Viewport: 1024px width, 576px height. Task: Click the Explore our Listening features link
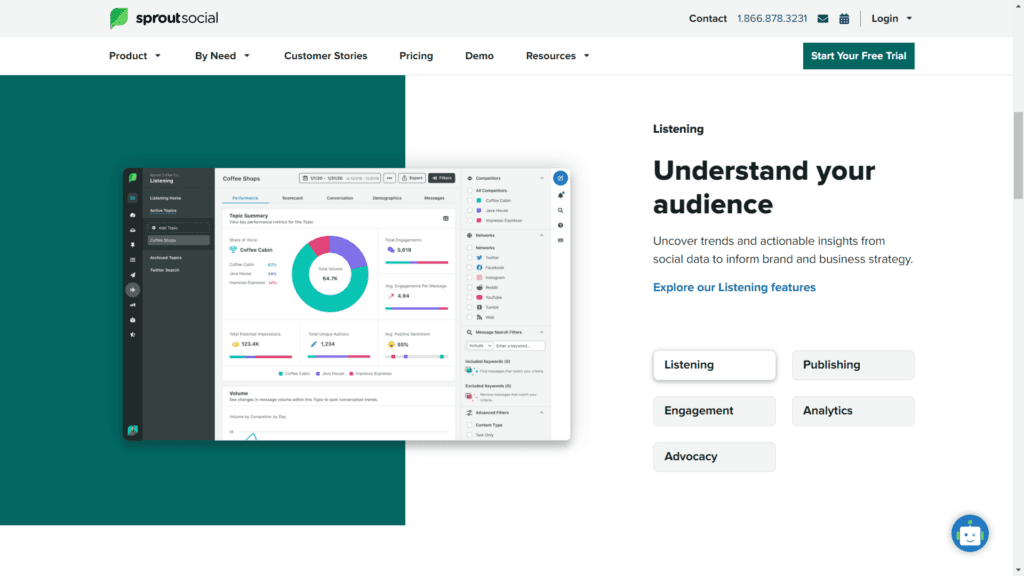pos(734,287)
